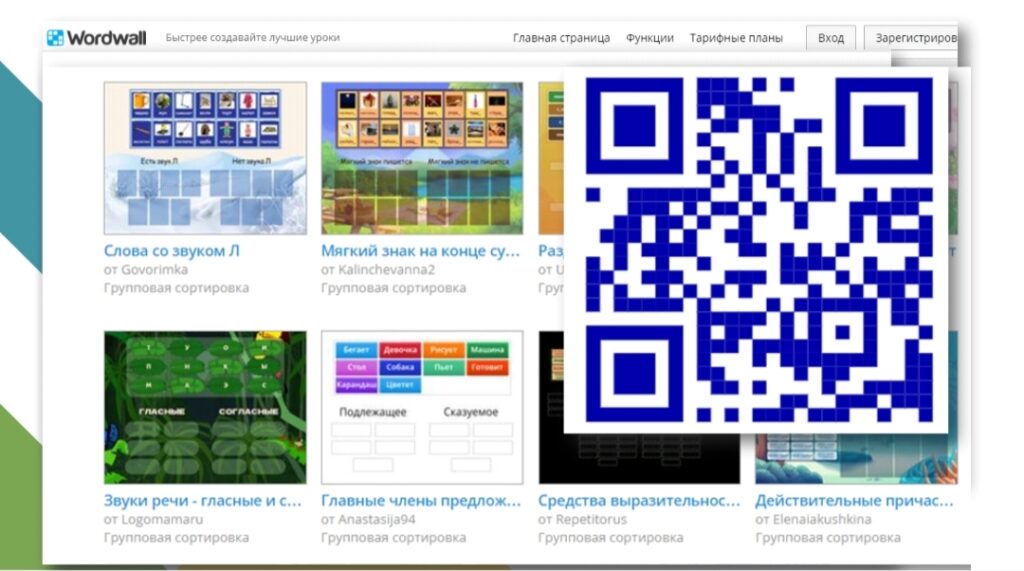Open the Функции menu item
Image resolution: width=1024 pixels, height=571 pixels.
tap(650, 38)
